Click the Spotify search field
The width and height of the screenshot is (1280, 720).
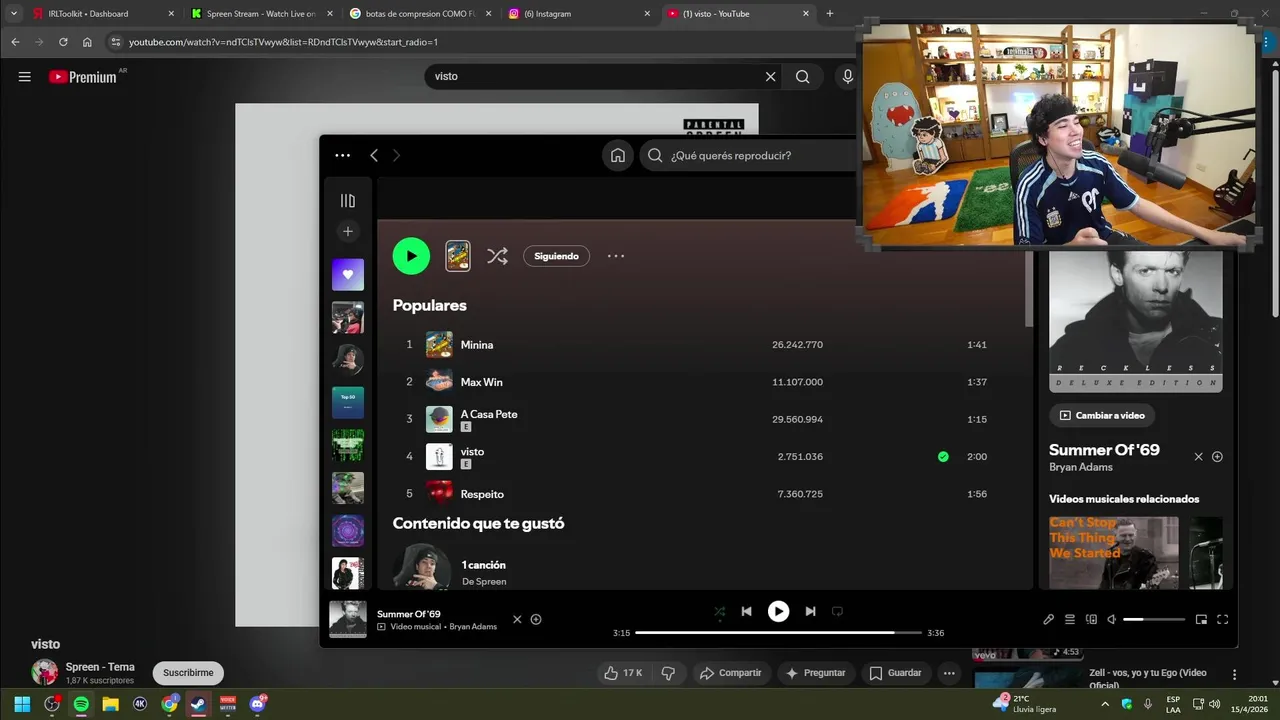(x=750, y=155)
